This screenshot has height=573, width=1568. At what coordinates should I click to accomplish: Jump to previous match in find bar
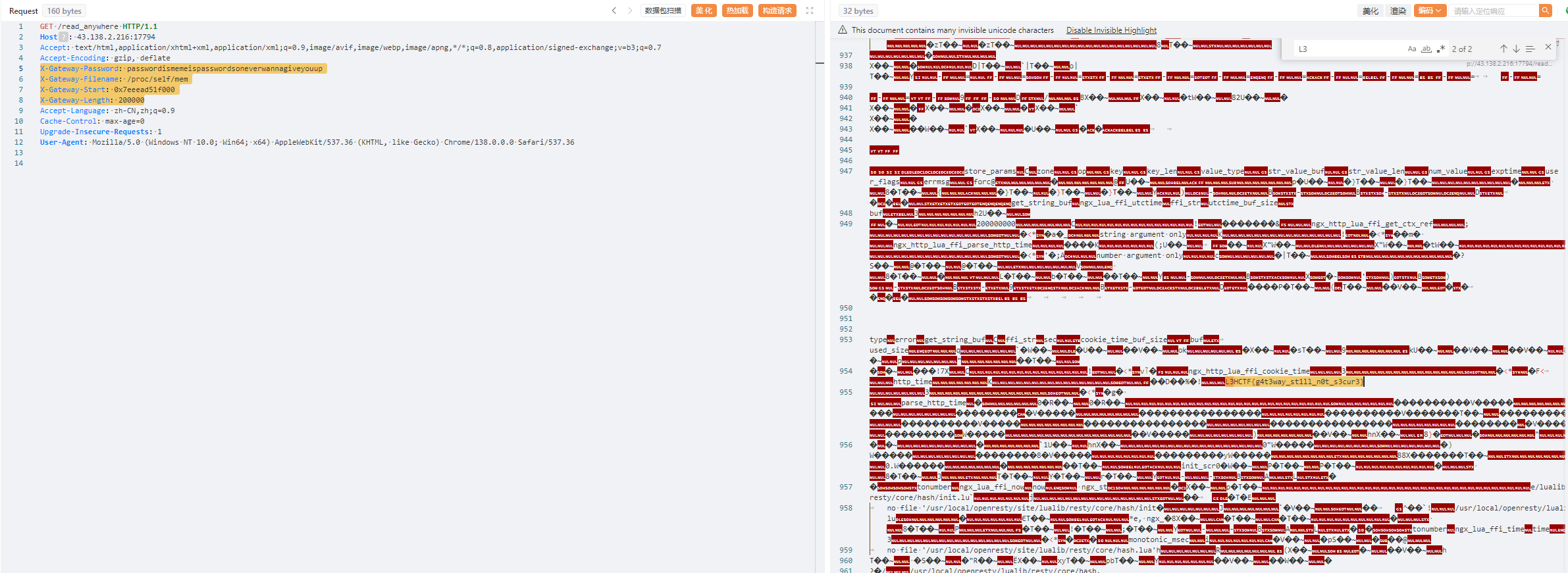[1503, 49]
